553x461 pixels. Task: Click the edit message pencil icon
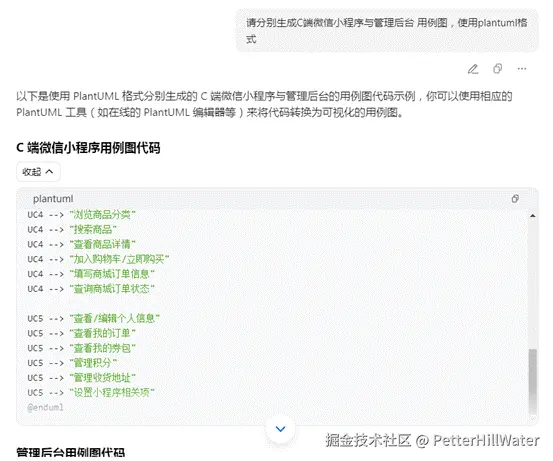coord(473,69)
